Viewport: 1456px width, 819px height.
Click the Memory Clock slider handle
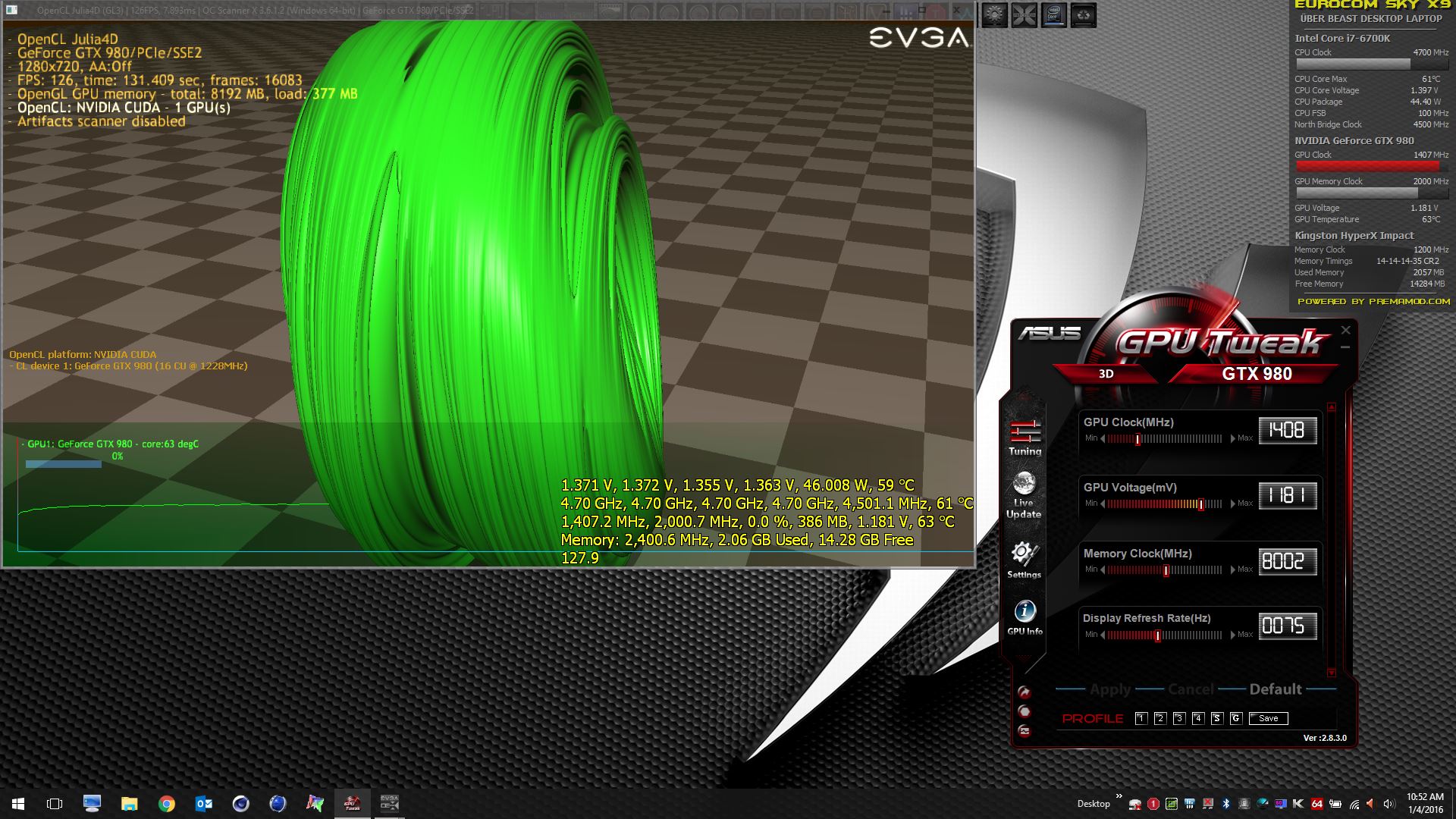click(x=1166, y=570)
